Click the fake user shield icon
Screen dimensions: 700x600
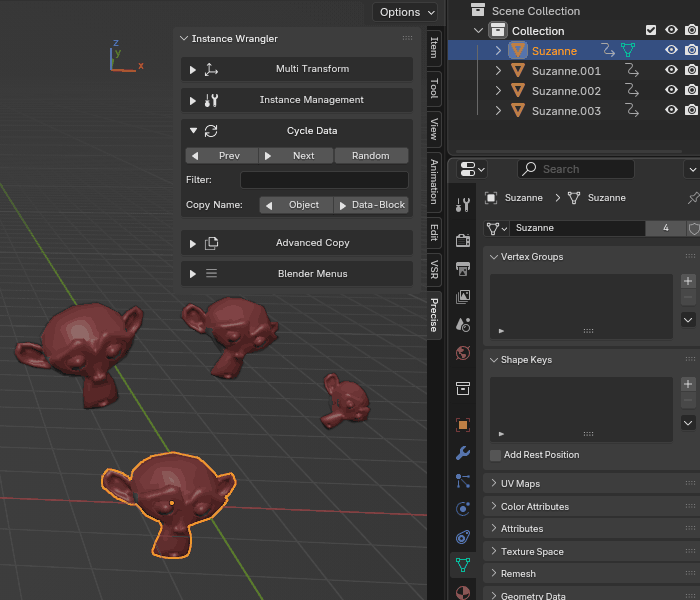pos(693,229)
